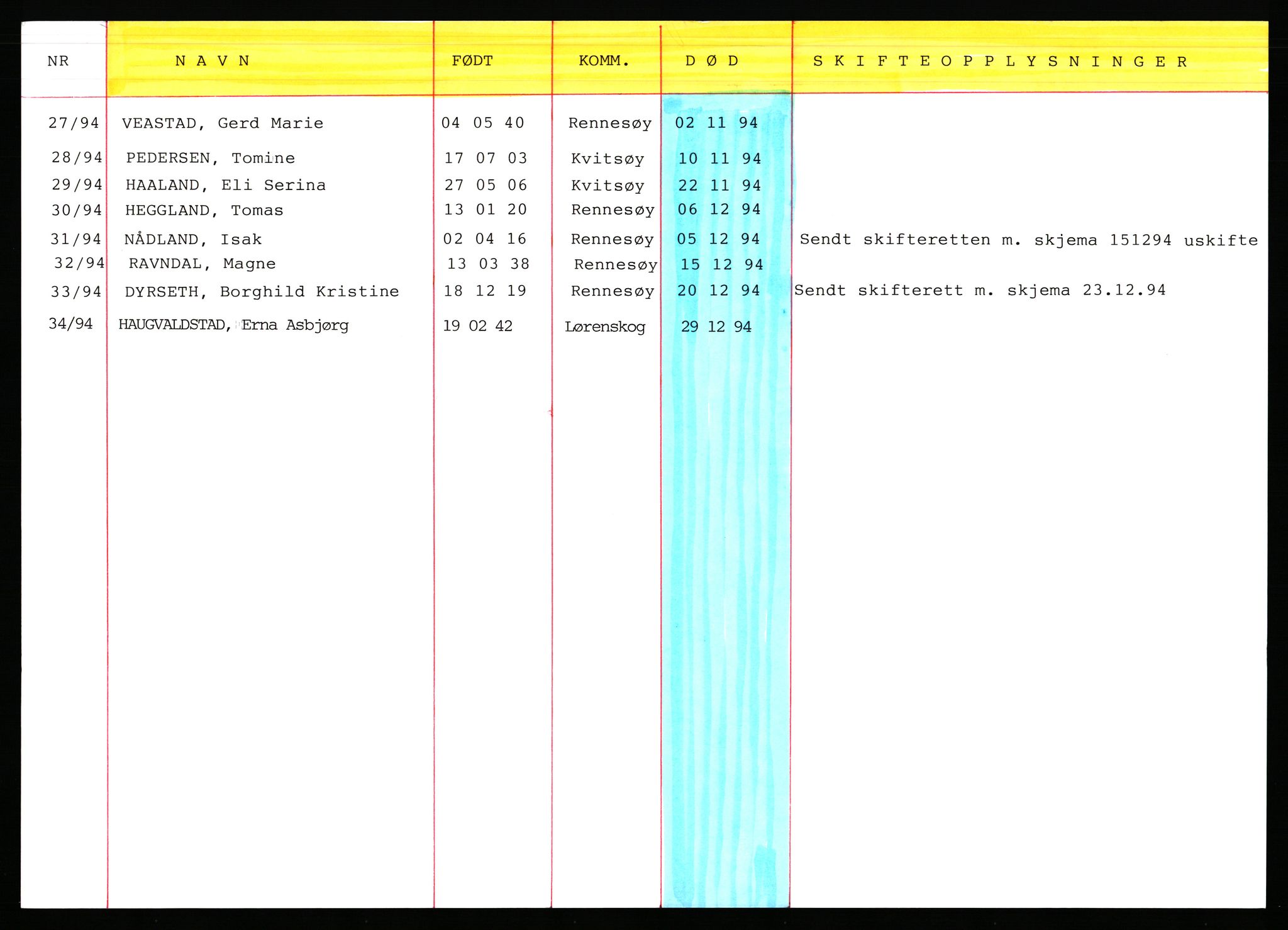Image resolution: width=1288 pixels, height=930 pixels.
Task: Select record number 34/94
Action: click(70, 323)
